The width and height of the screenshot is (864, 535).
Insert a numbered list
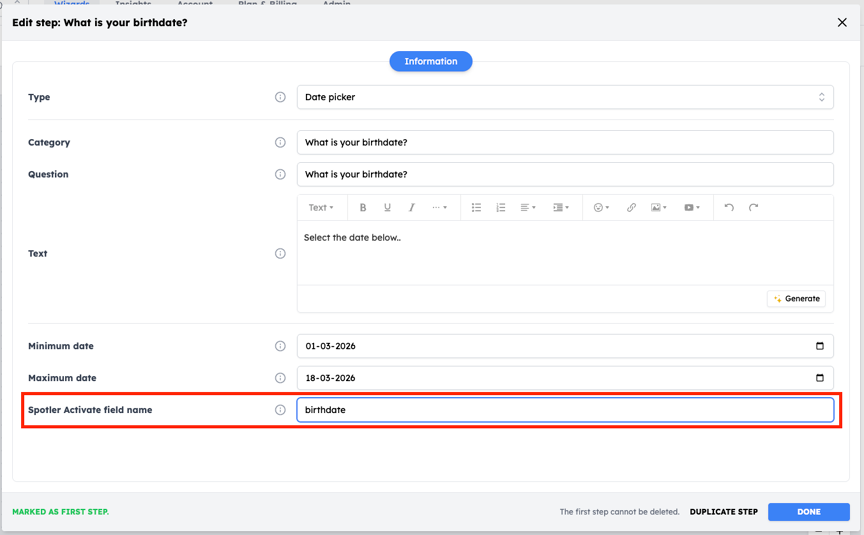(x=500, y=208)
